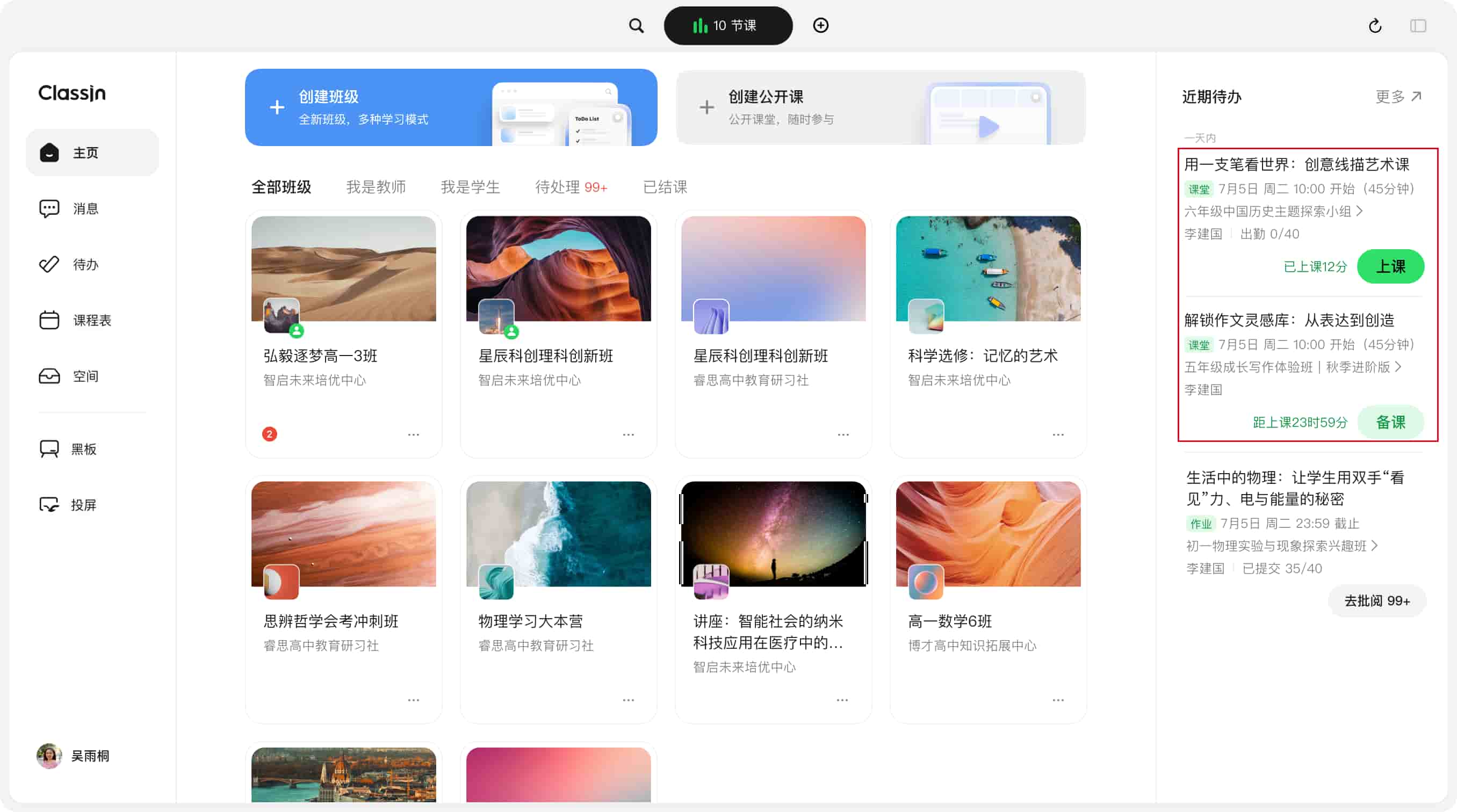The height and width of the screenshot is (812, 1457).
Task: Click 创建公开课 create public lesson banner
Action: 880,107
